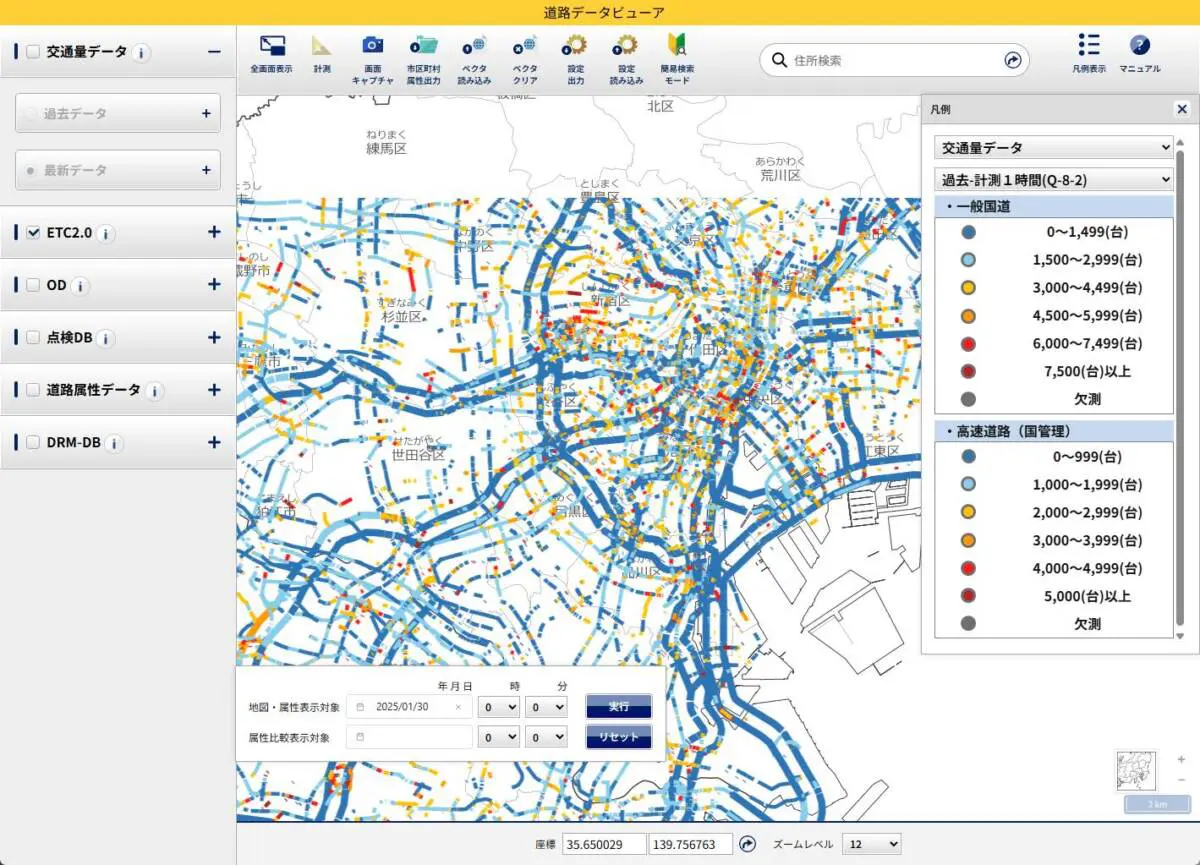The image size is (1200, 865).
Task: Click info icon beside 道路属性データ
Action: click(x=154, y=391)
